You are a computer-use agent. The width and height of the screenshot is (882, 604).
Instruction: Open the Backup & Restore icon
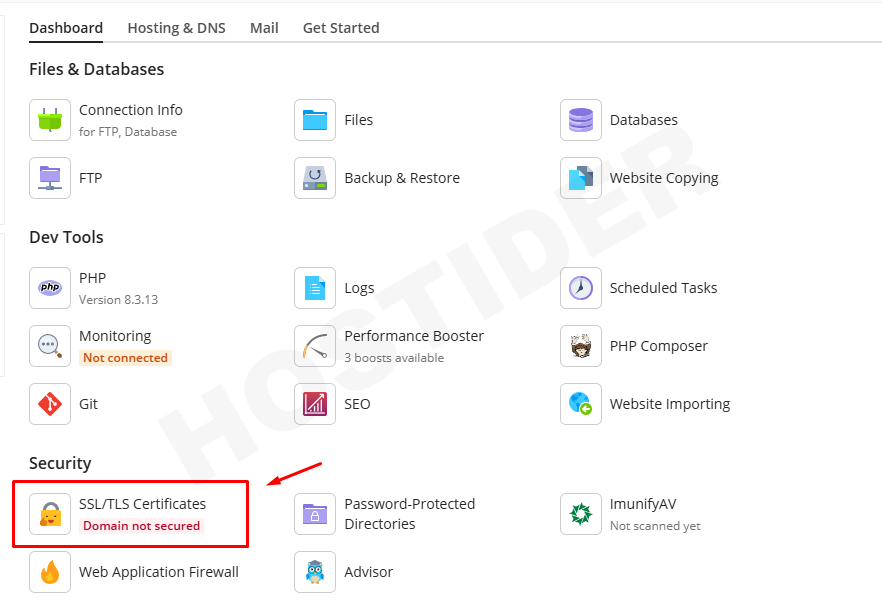pos(315,178)
